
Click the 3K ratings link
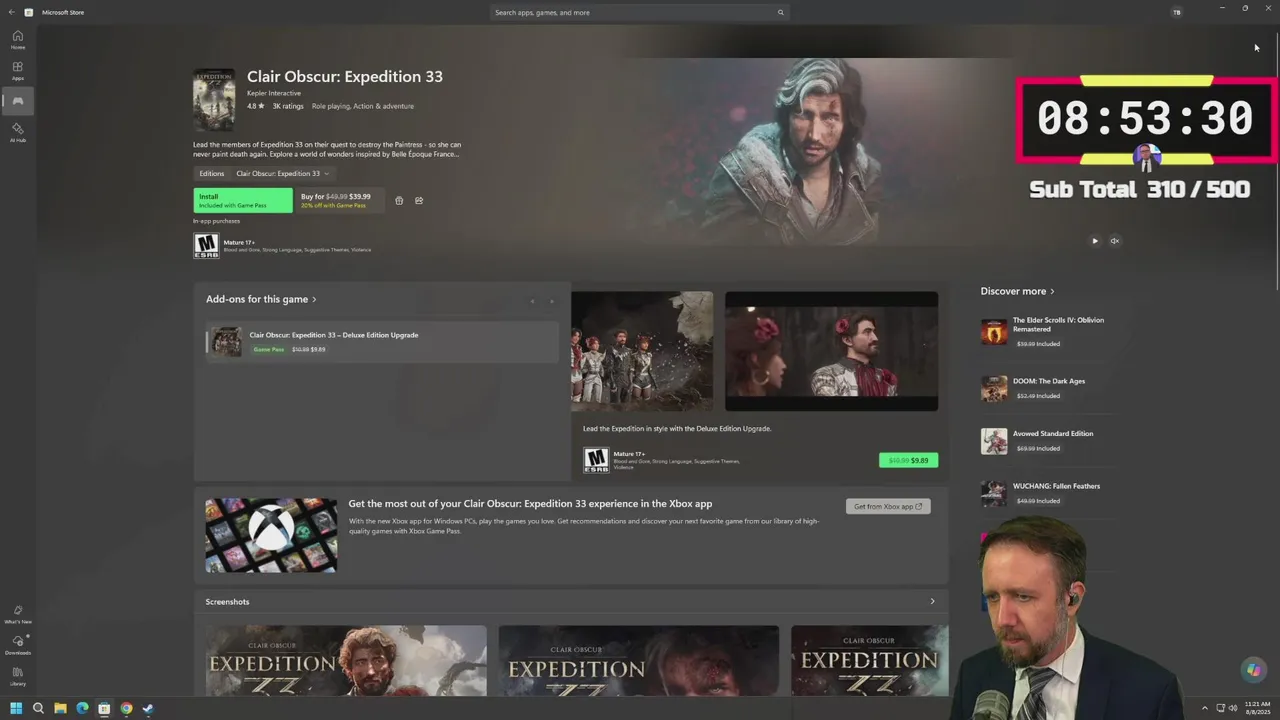click(x=288, y=106)
